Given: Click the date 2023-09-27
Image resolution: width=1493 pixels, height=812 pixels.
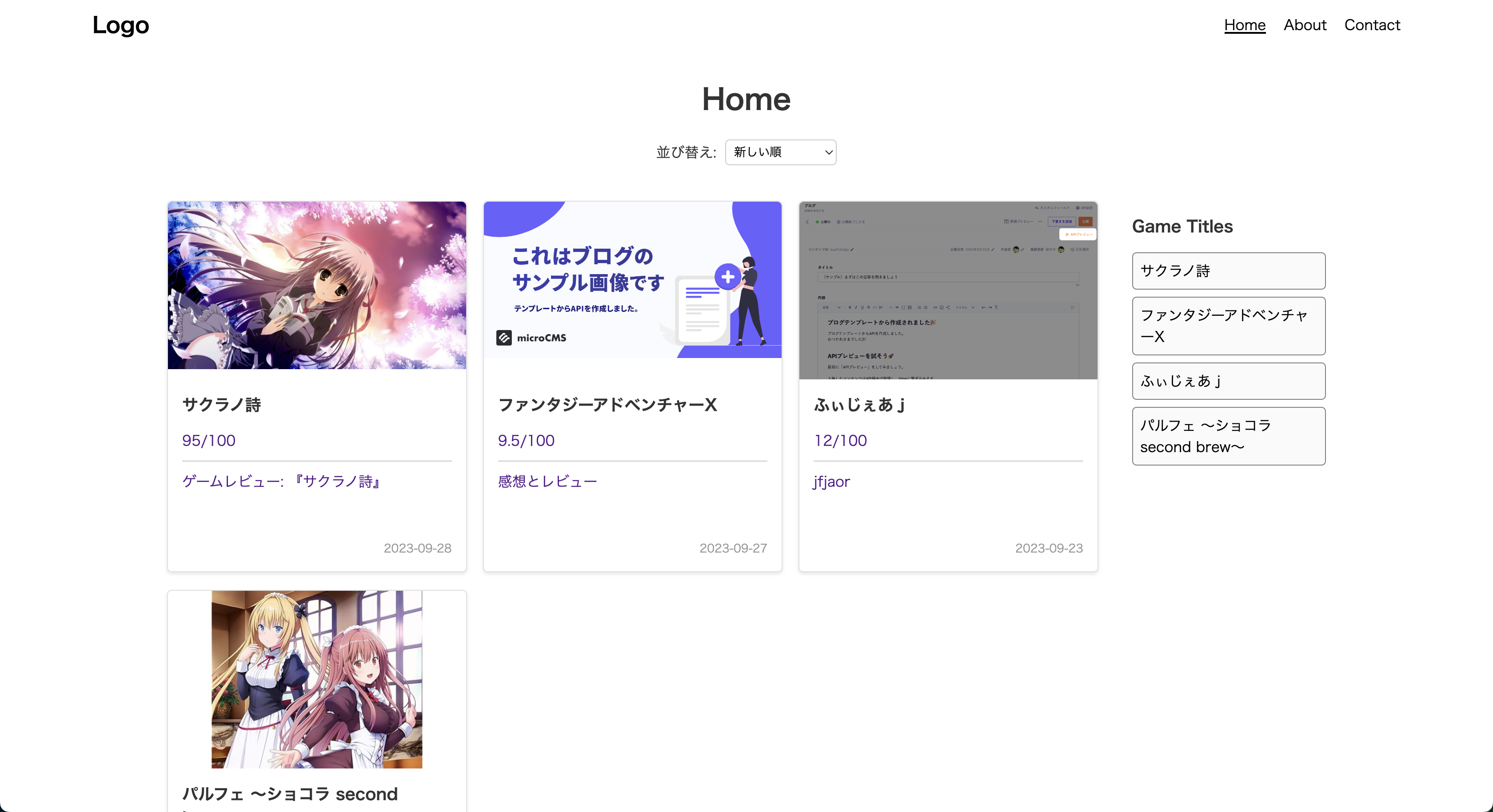Looking at the screenshot, I should pyautogui.click(x=733, y=548).
